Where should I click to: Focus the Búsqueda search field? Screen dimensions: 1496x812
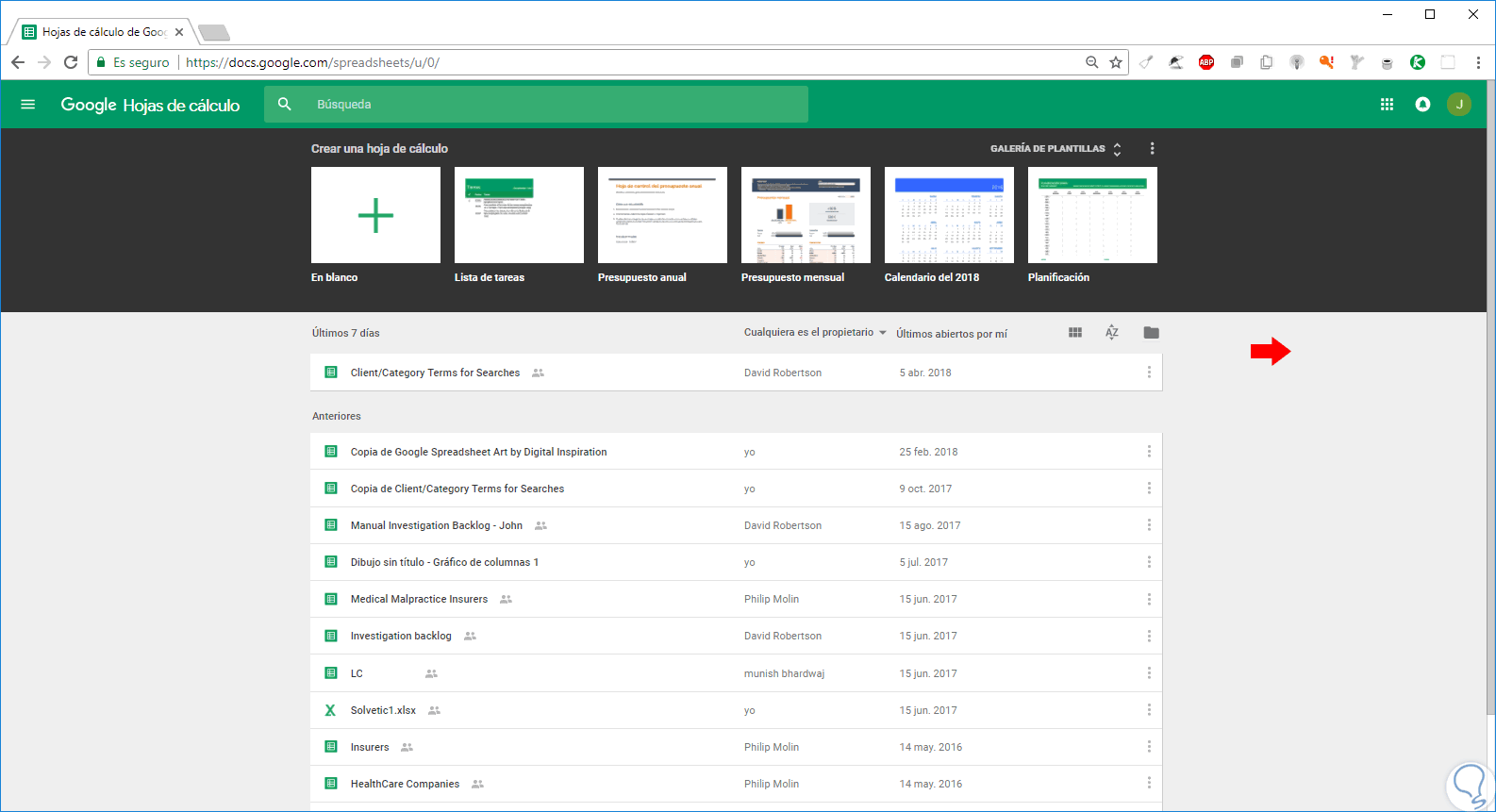coord(536,105)
